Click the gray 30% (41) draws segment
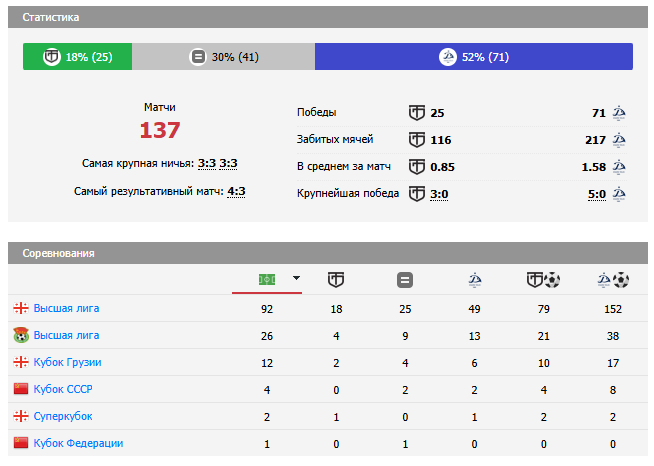The width and height of the screenshot is (654, 466). 224,57
